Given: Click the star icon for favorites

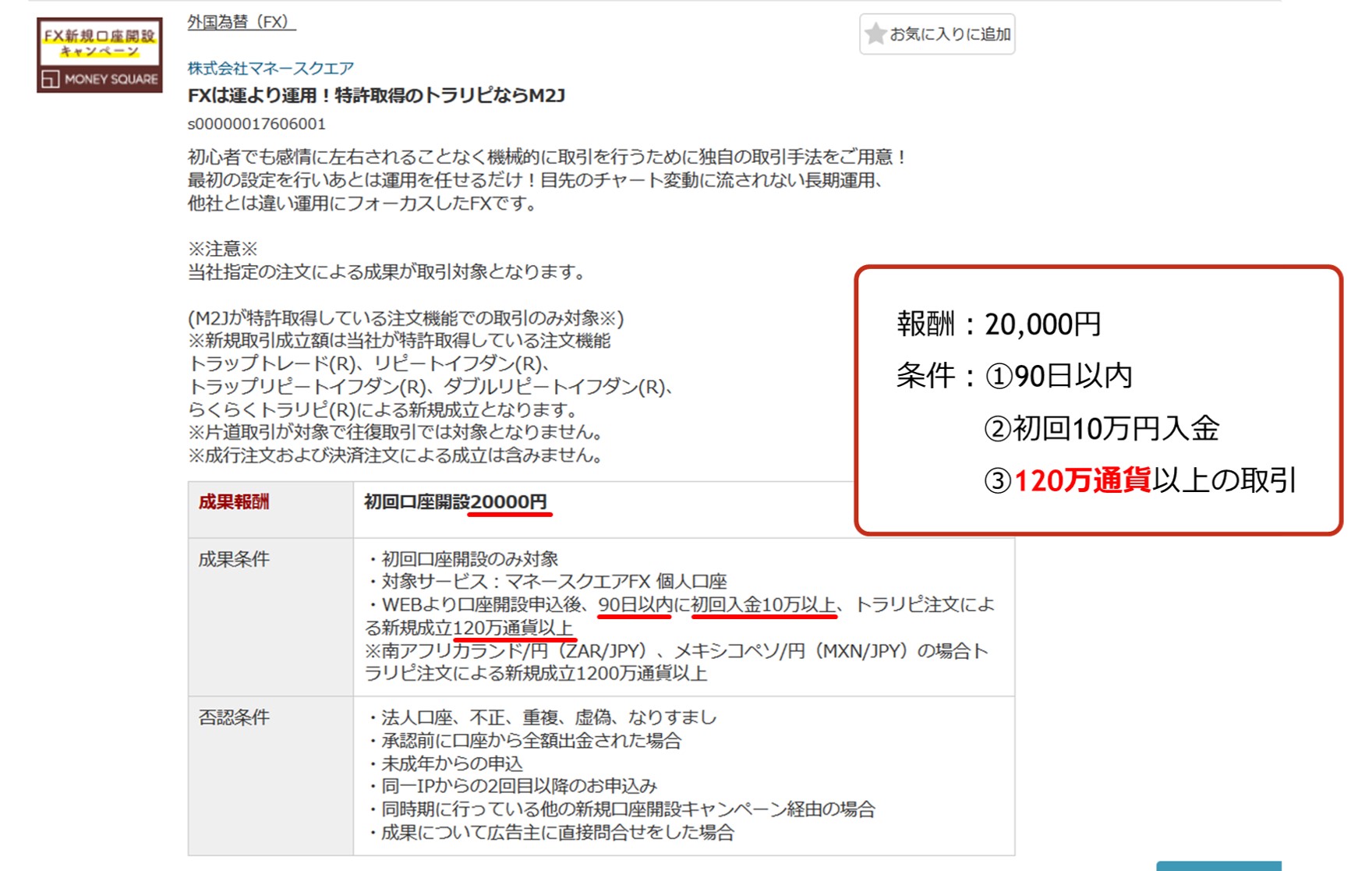Looking at the screenshot, I should pos(875,34).
